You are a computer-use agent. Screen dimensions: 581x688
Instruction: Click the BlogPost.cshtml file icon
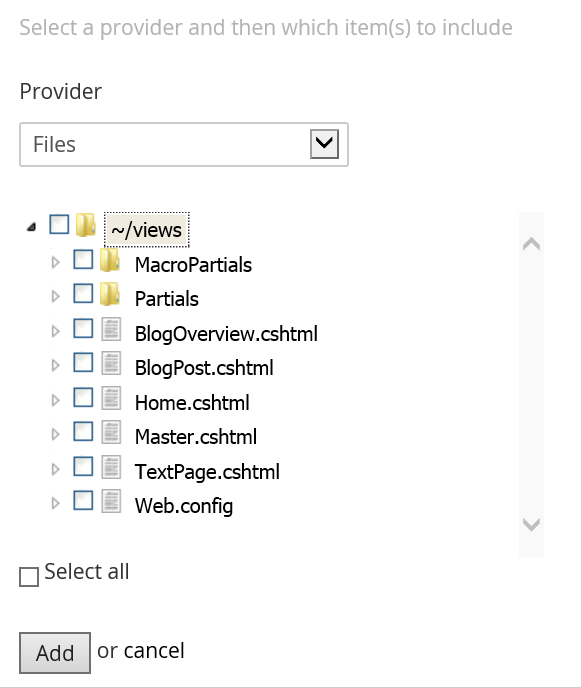[x=111, y=363]
